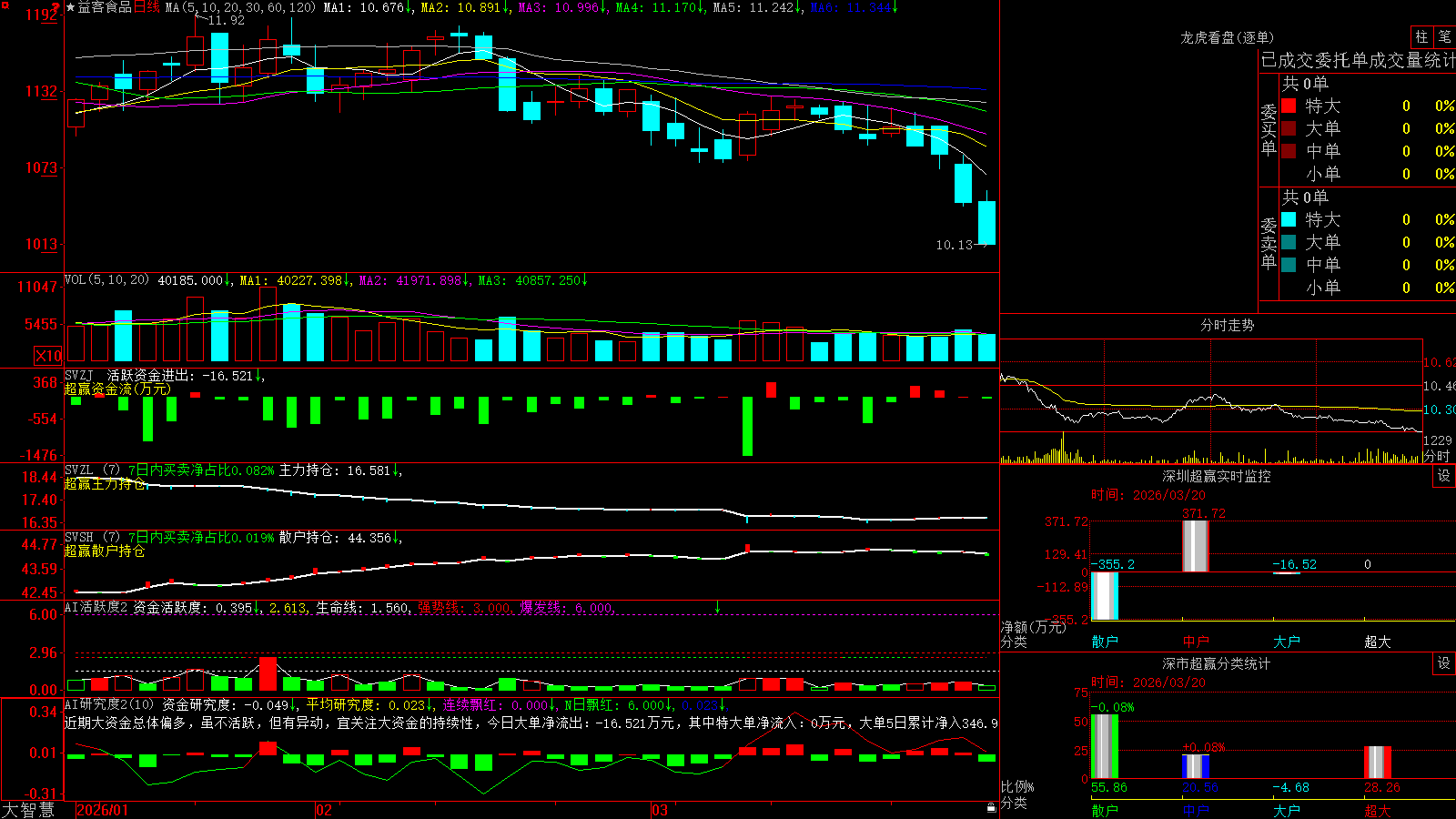1456x819 pixels.
Task: Click the teal 大单 swatch under 委卖单
Action: tap(1289, 242)
